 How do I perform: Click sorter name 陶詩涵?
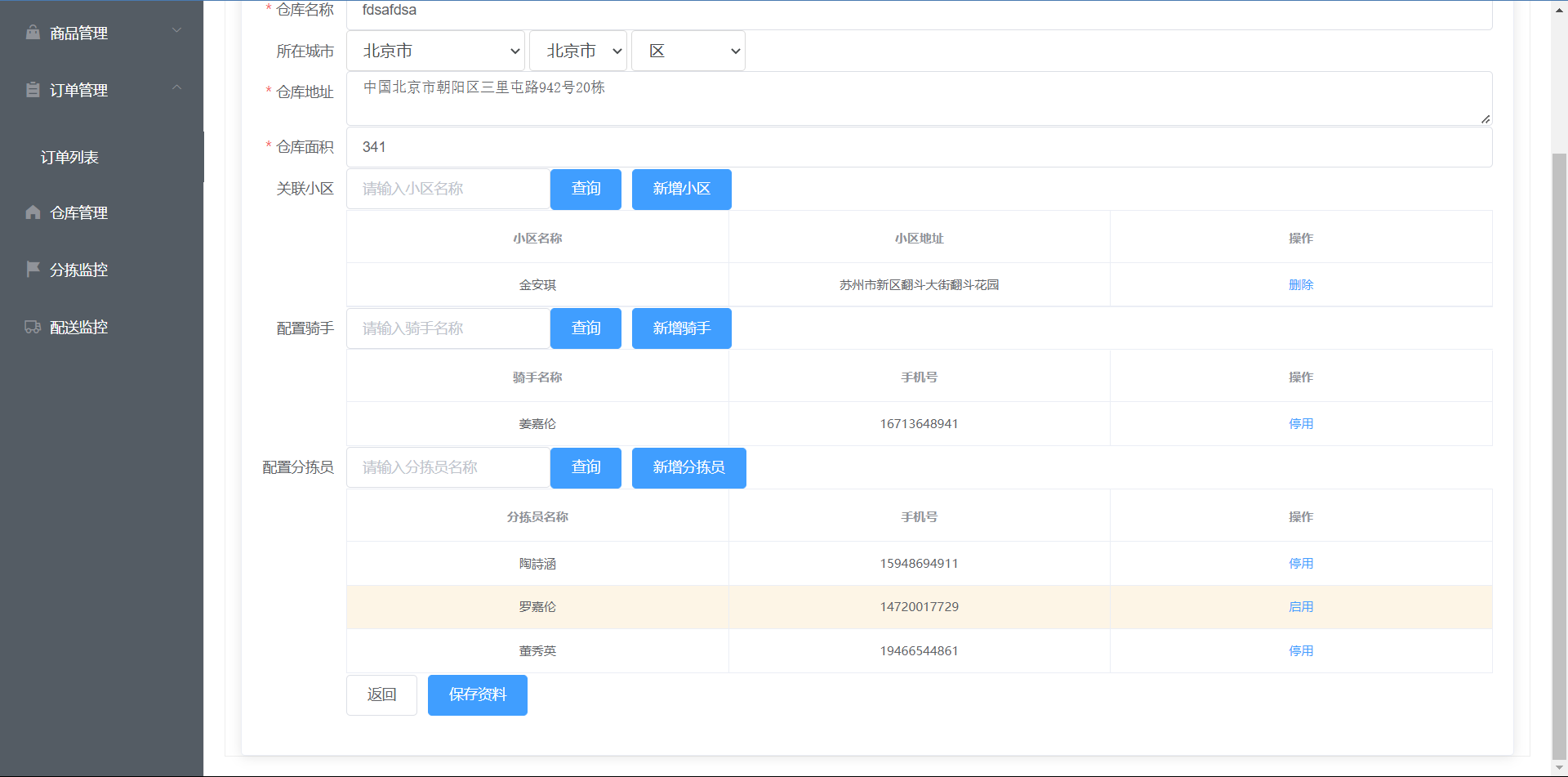(537, 564)
